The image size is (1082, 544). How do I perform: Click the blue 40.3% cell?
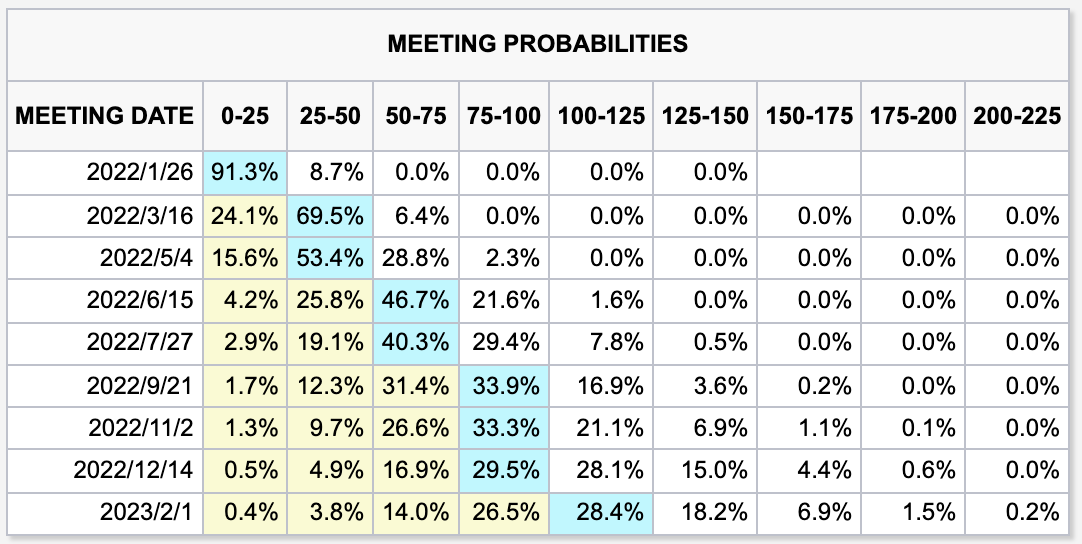coord(415,343)
